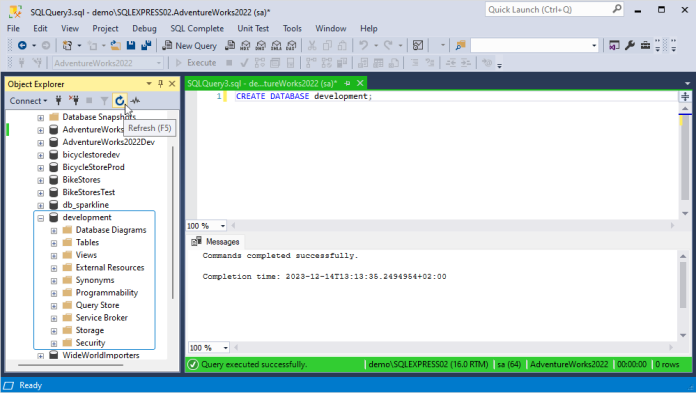Toggle the split editor handle above scrollbar
This screenshot has height=393, width=696.
pos(685,96)
